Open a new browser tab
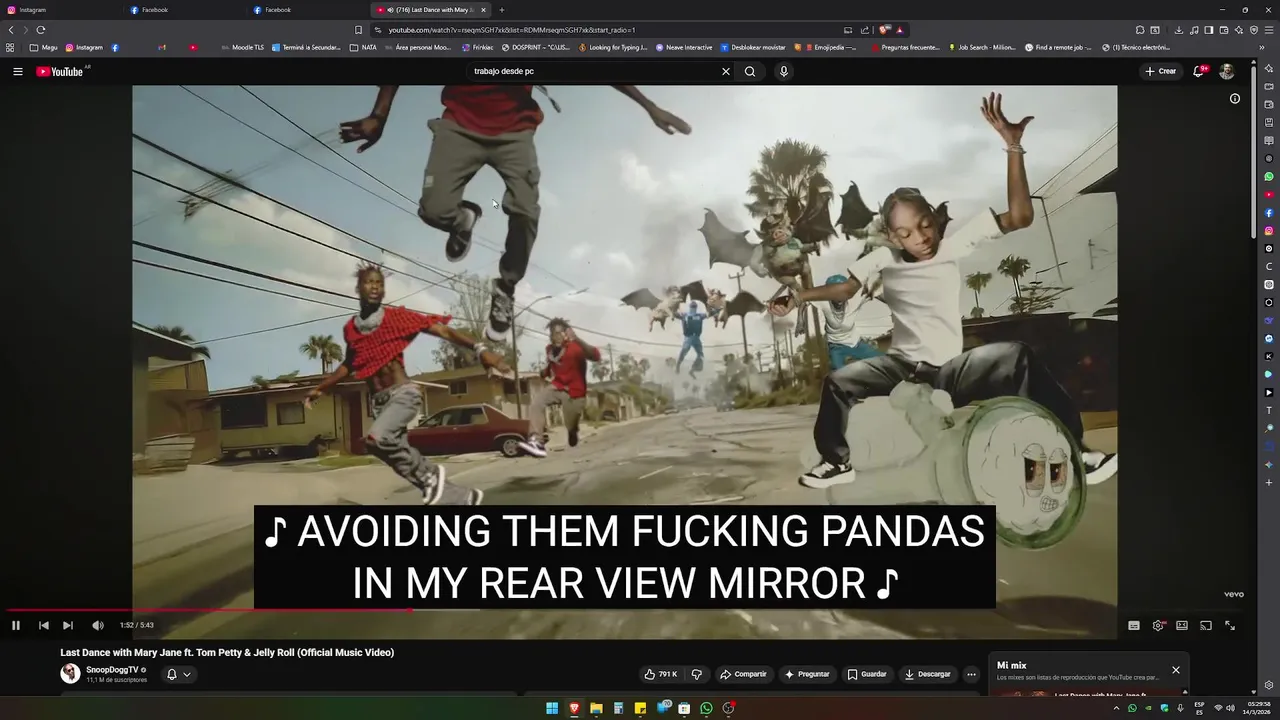 [502, 10]
